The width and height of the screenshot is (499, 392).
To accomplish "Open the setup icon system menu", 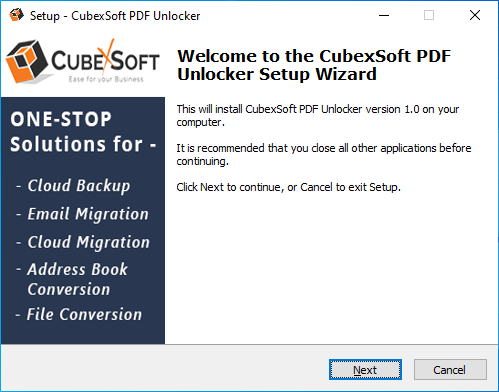I will click(16, 15).
